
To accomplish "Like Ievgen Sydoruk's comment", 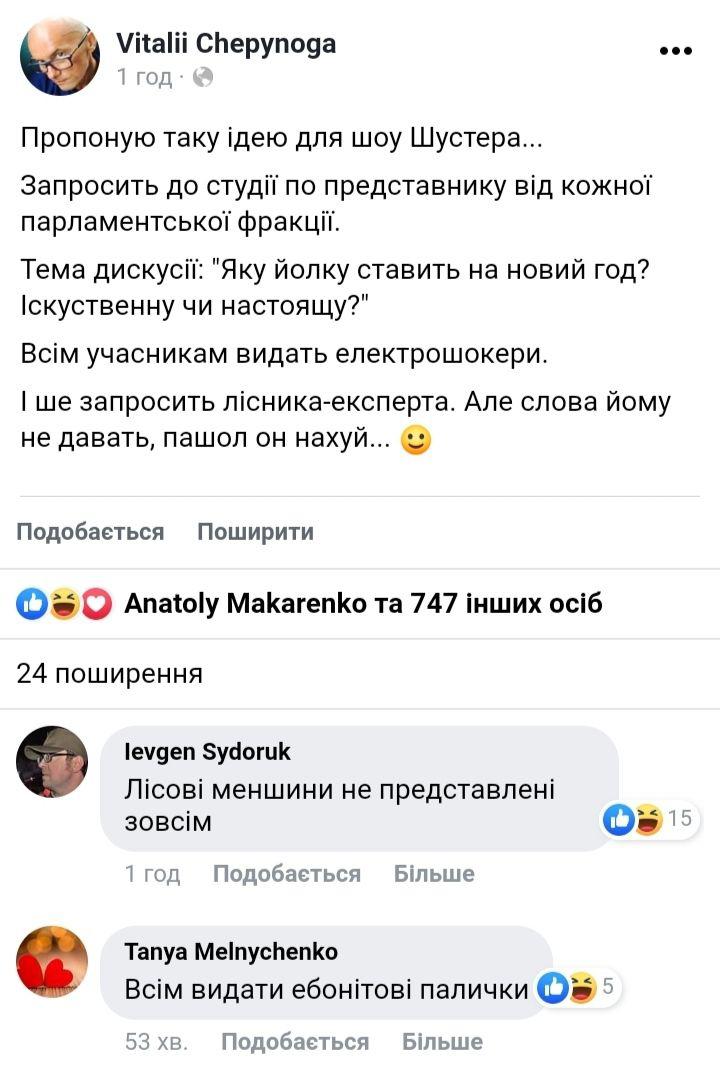I will point(286,874).
